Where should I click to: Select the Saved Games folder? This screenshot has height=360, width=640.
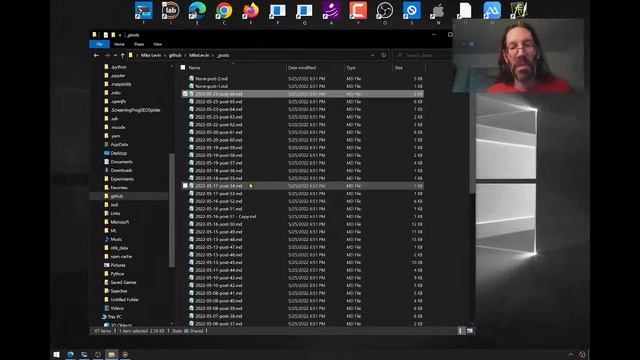pyautogui.click(x=123, y=282)
